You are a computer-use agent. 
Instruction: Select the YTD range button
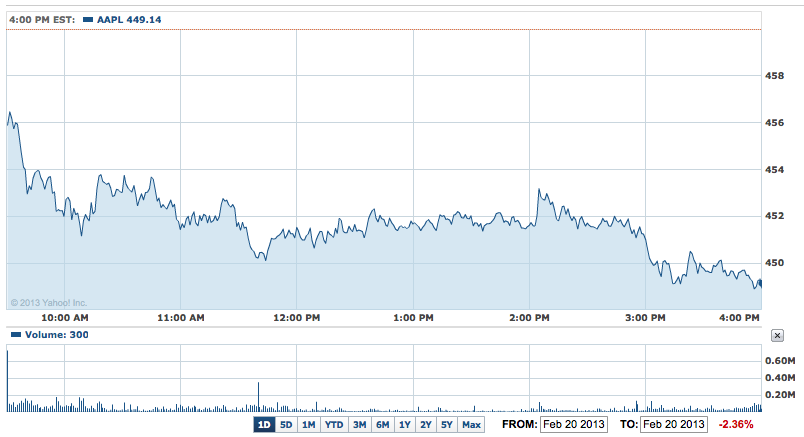333,425
